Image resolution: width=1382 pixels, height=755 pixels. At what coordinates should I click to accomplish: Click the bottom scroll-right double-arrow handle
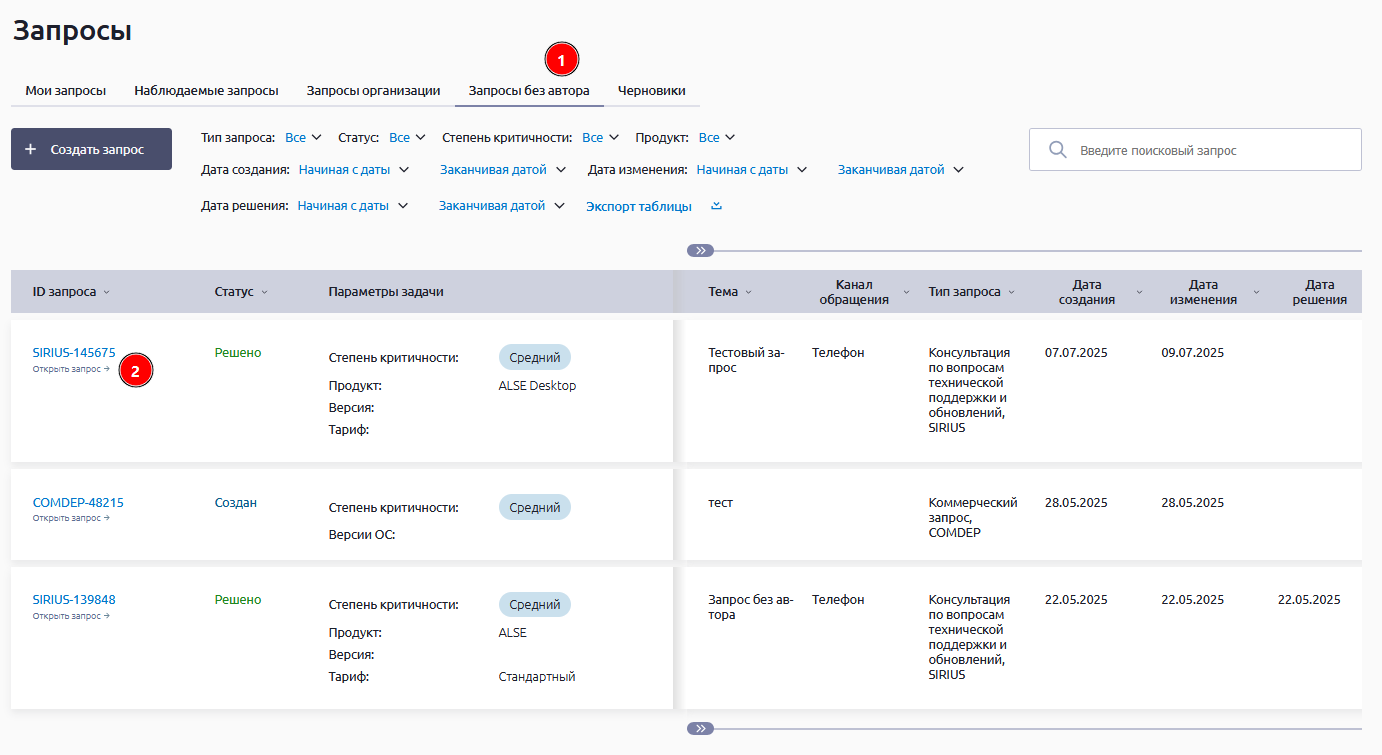click(700, 729)
